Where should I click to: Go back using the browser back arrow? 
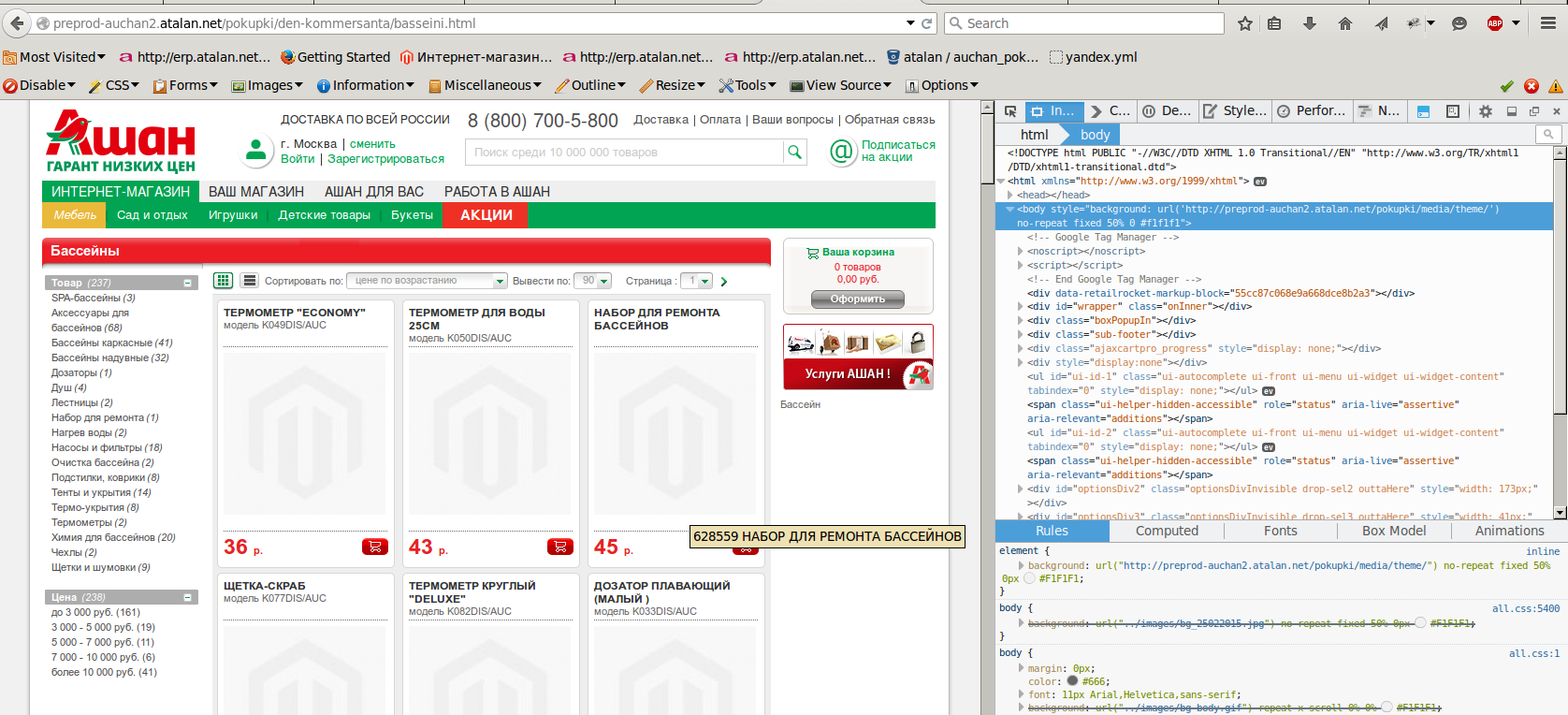[x=17, y=23]
